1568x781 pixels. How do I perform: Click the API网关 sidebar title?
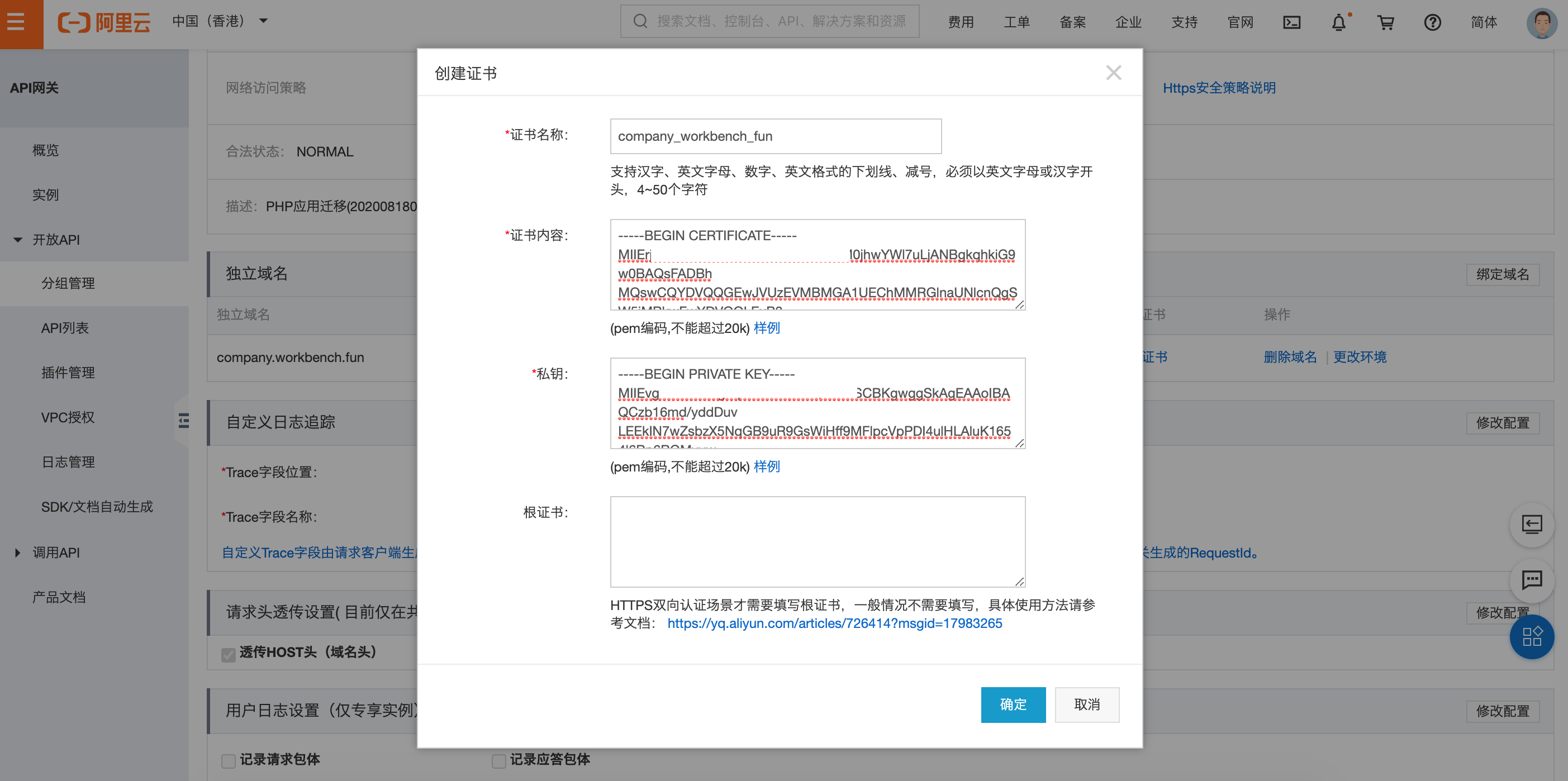click(34, 88)
